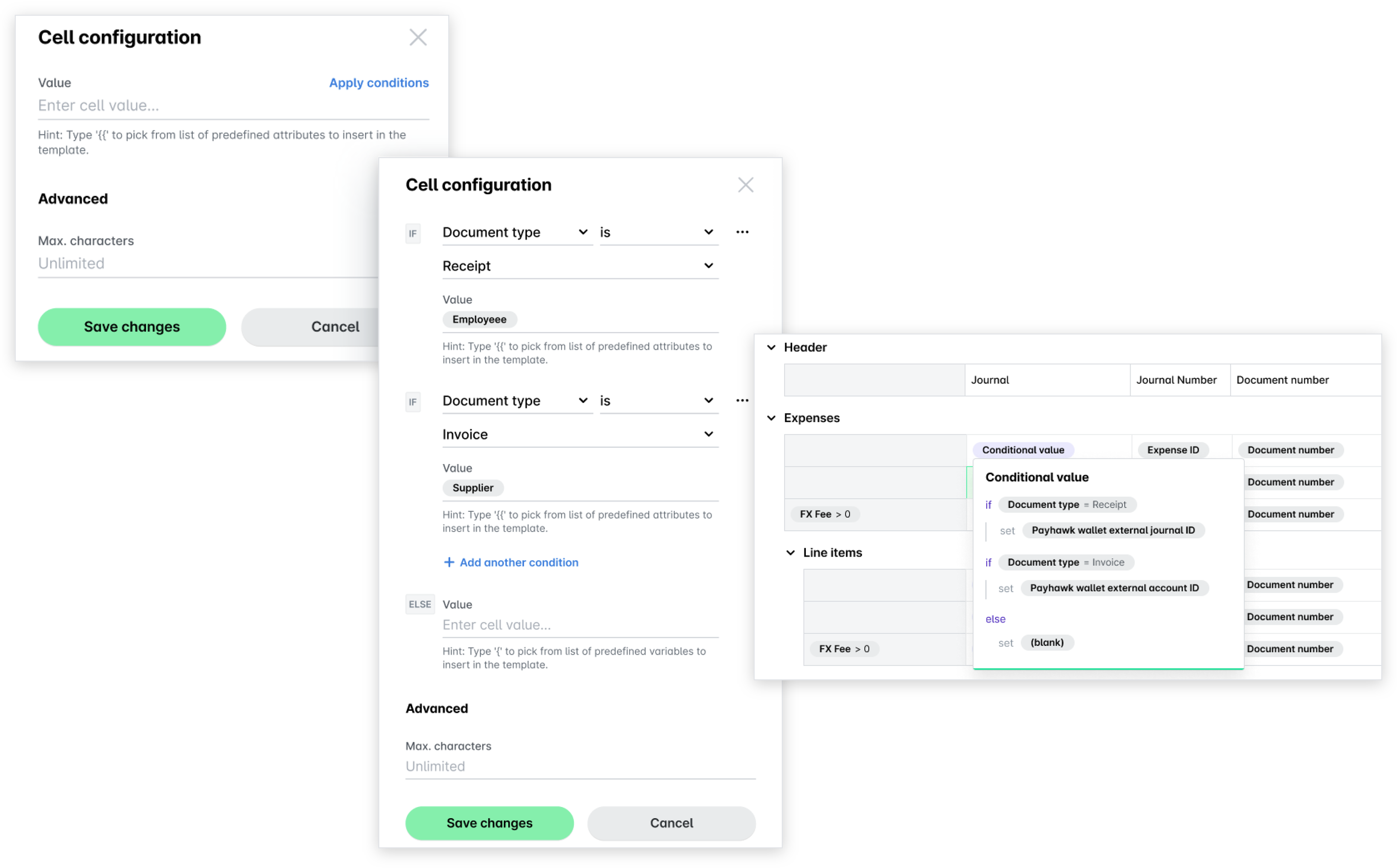Open the Receipt value dropdown

[580, 266]
